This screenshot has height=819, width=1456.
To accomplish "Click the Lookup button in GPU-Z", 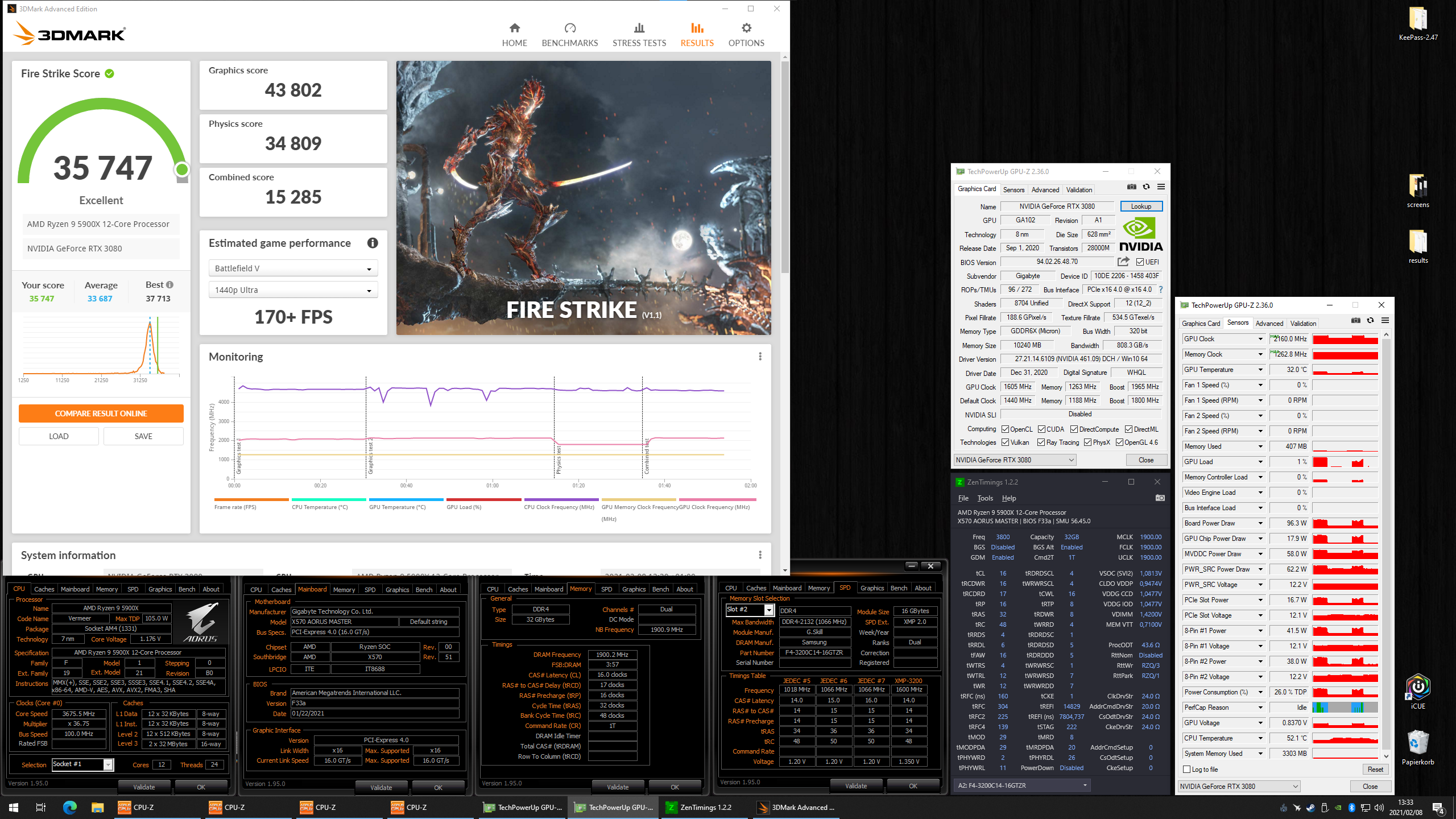I will point(1141,206).
